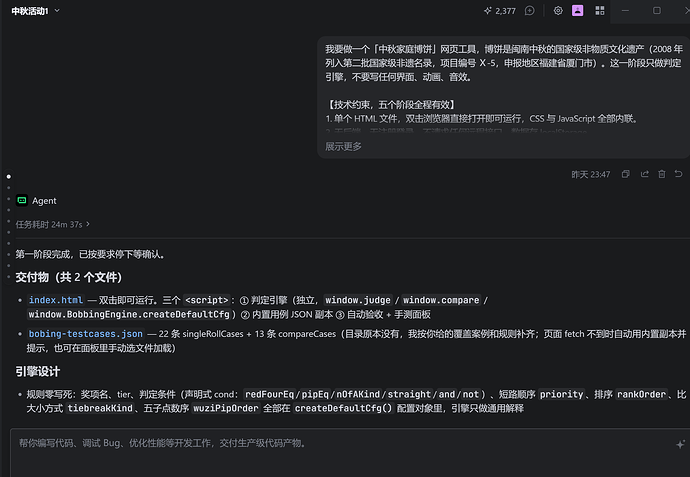The image size is (690, 477).
Task: Click the window.judge code snippet
Action: (358, 300)
